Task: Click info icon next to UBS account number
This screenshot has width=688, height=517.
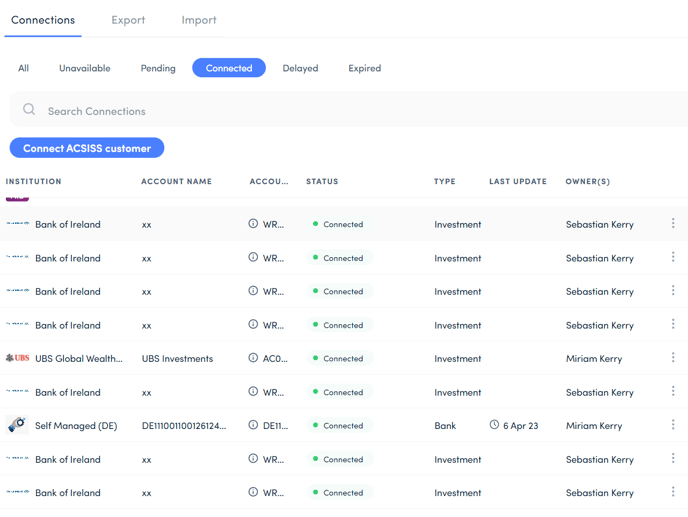Action: click(253, 358)
